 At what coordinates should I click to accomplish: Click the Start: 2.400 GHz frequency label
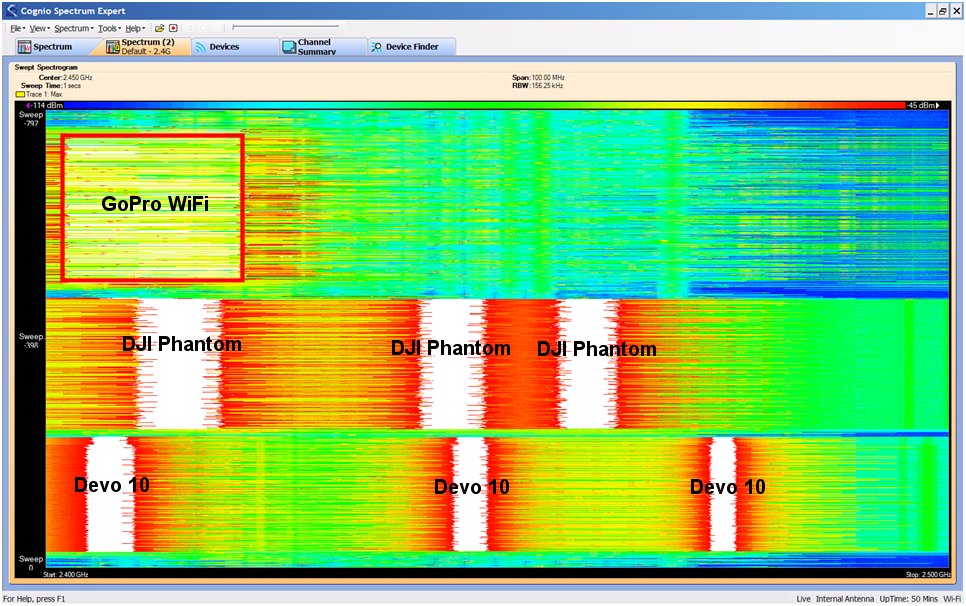click(x=65, y=575)
